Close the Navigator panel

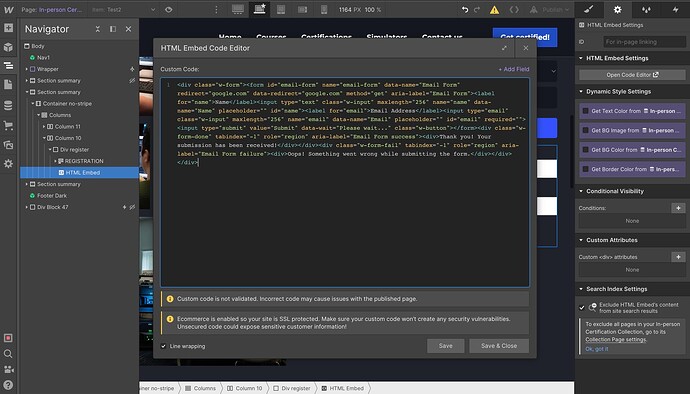[x=128, y=29]
